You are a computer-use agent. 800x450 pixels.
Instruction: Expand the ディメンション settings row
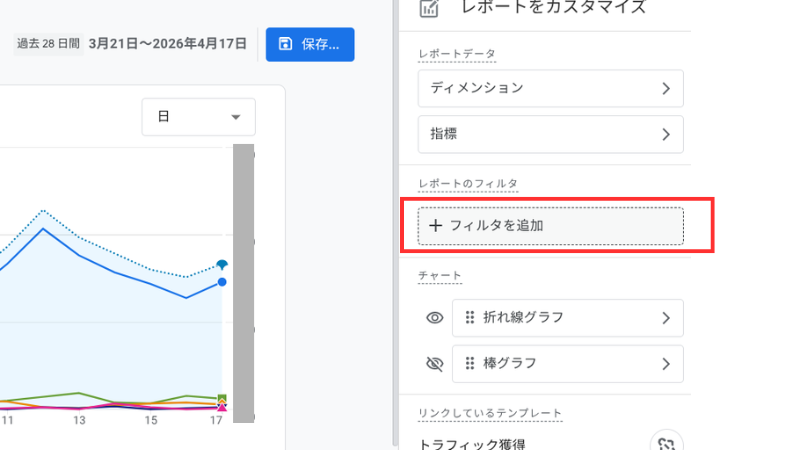[x=550, y=88]
